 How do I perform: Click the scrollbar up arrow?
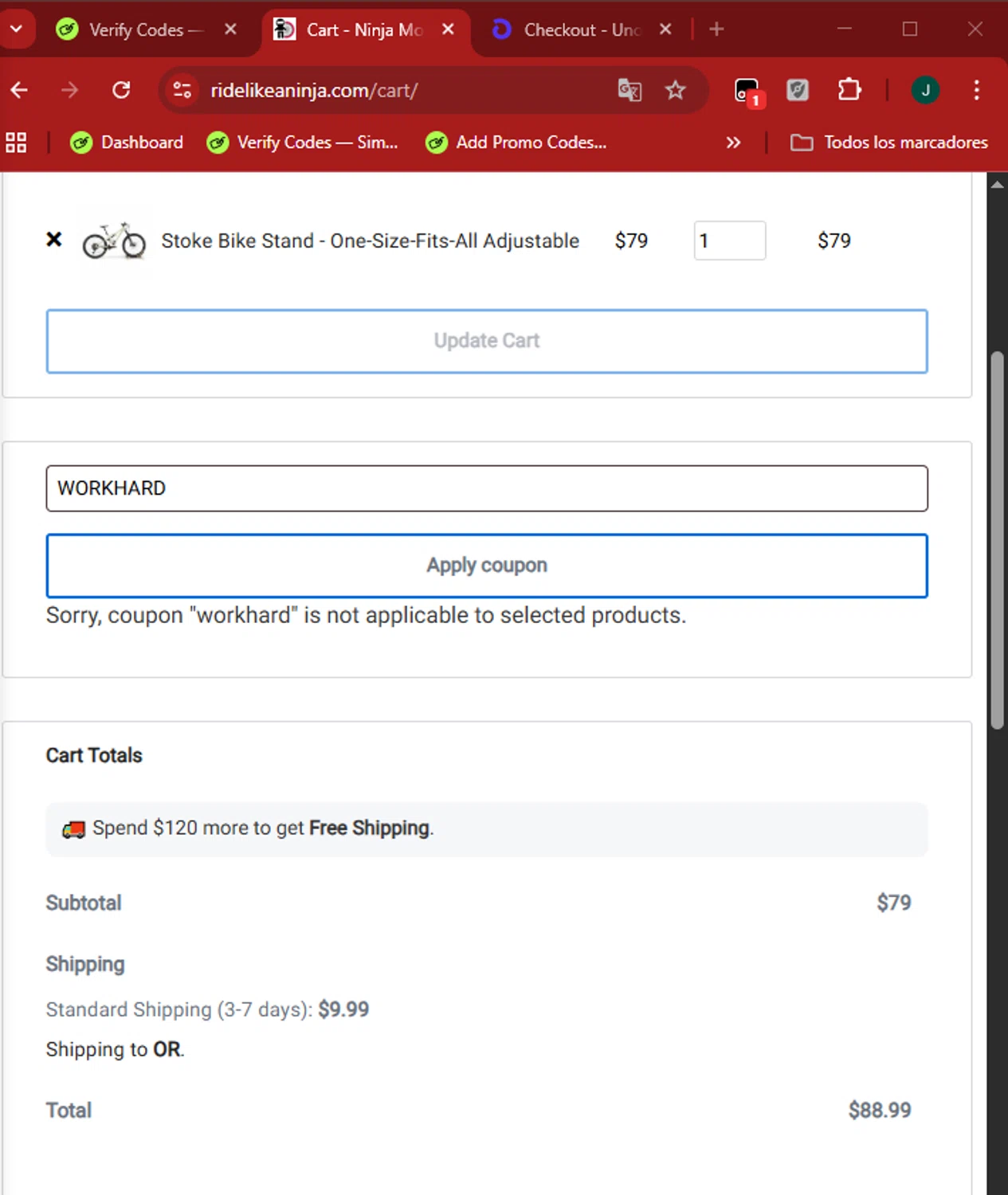click(x=998, y=184)
